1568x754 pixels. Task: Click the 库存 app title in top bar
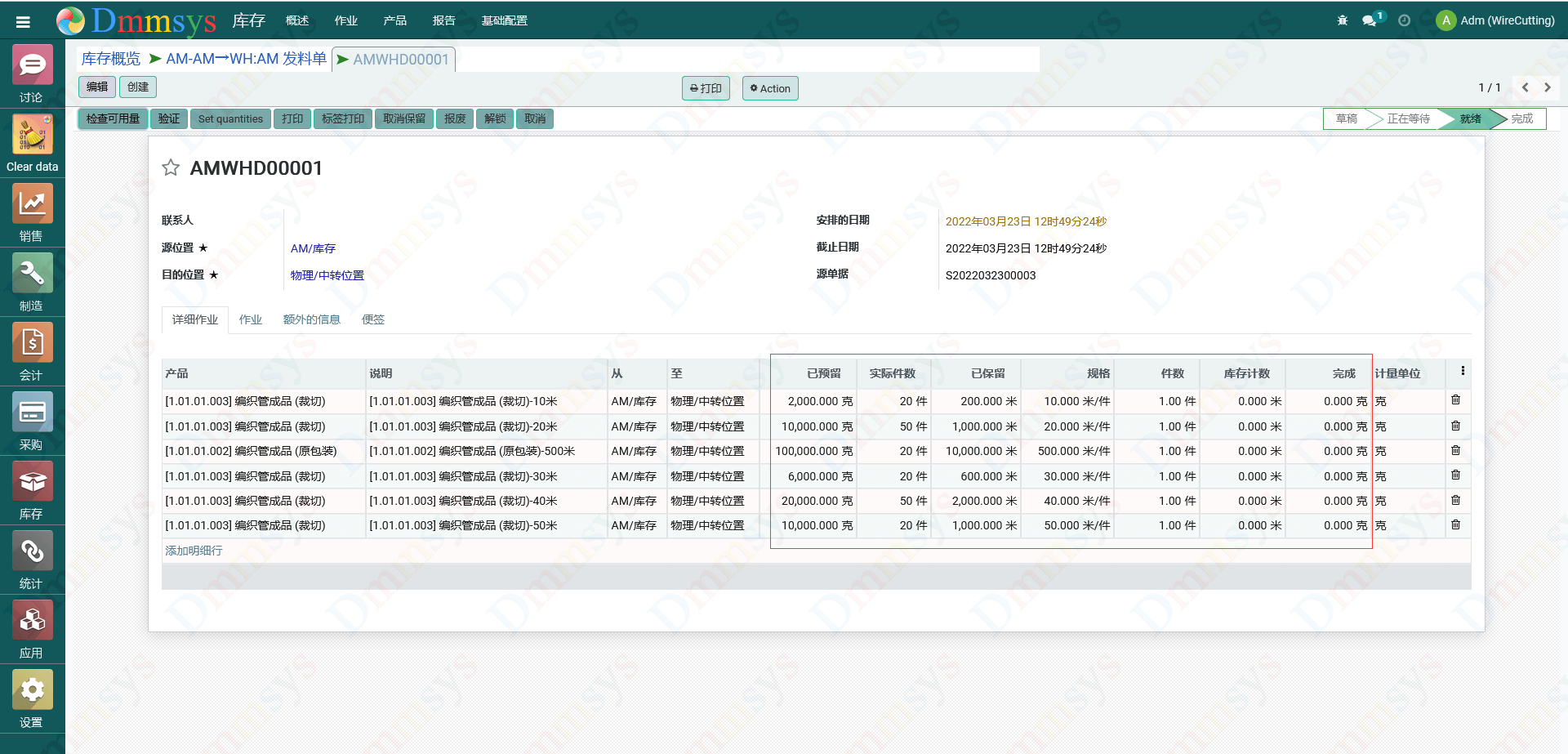248,20
